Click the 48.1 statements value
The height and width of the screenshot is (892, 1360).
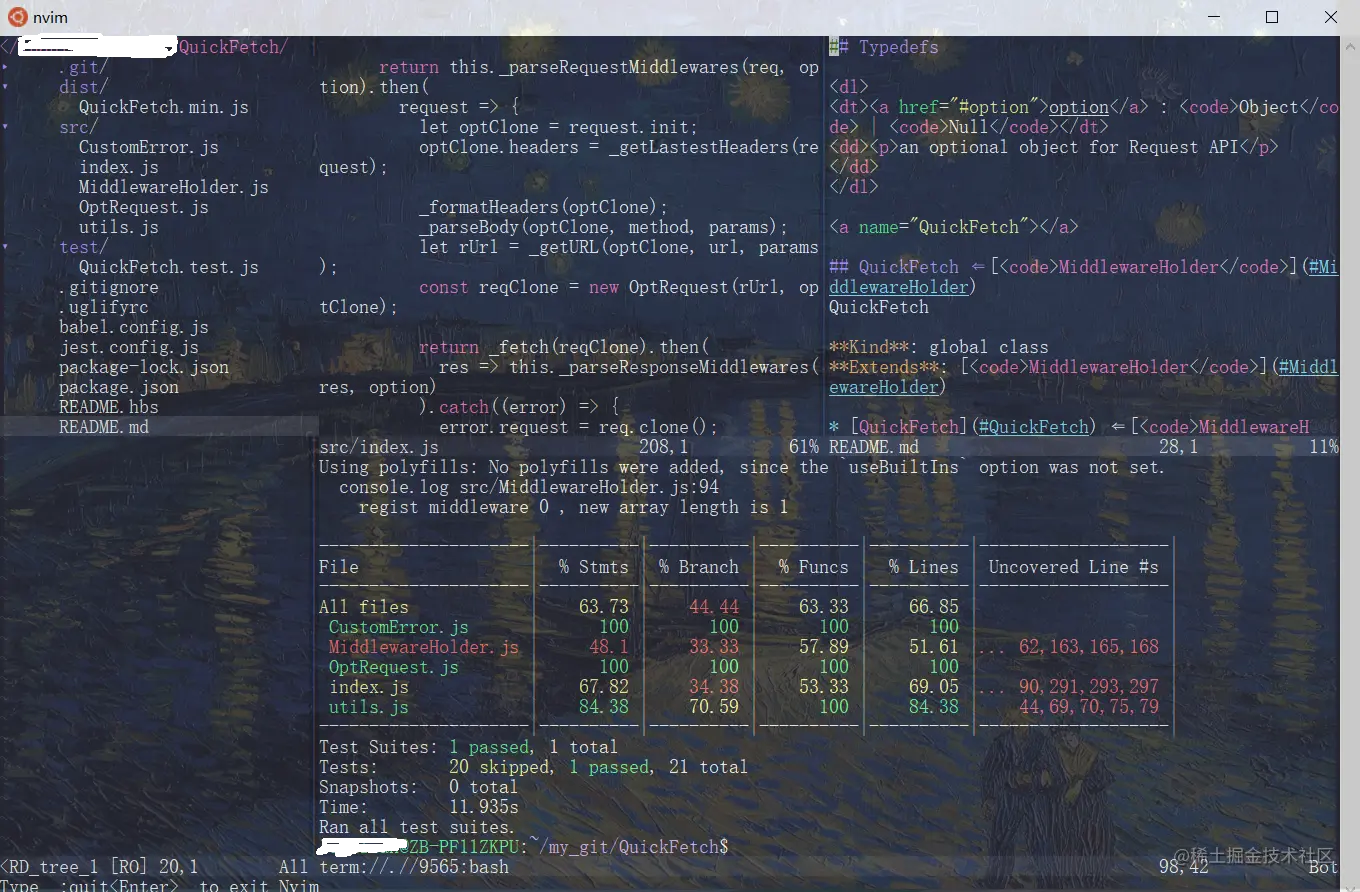click(x=609, y=647)
